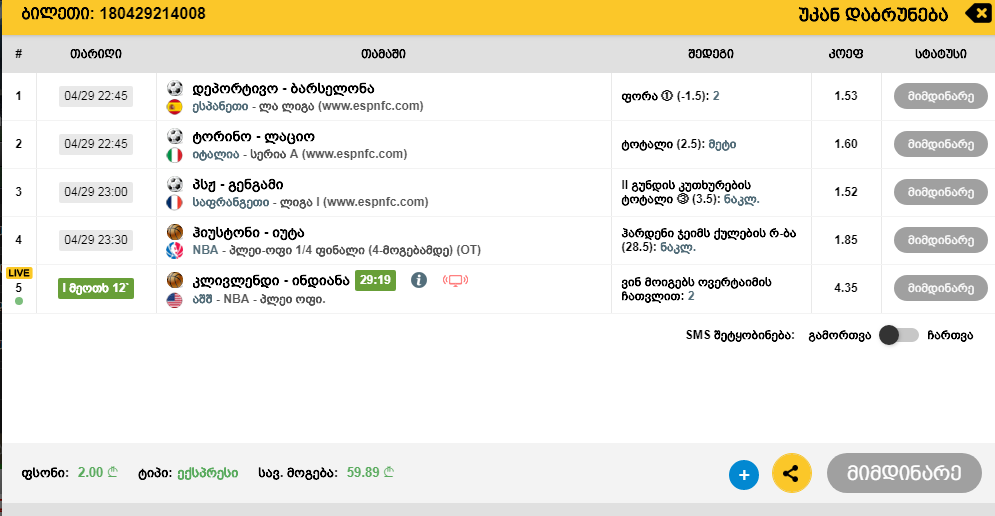
Task: Click 'ესპანეთი' country link
Action: 220,106
